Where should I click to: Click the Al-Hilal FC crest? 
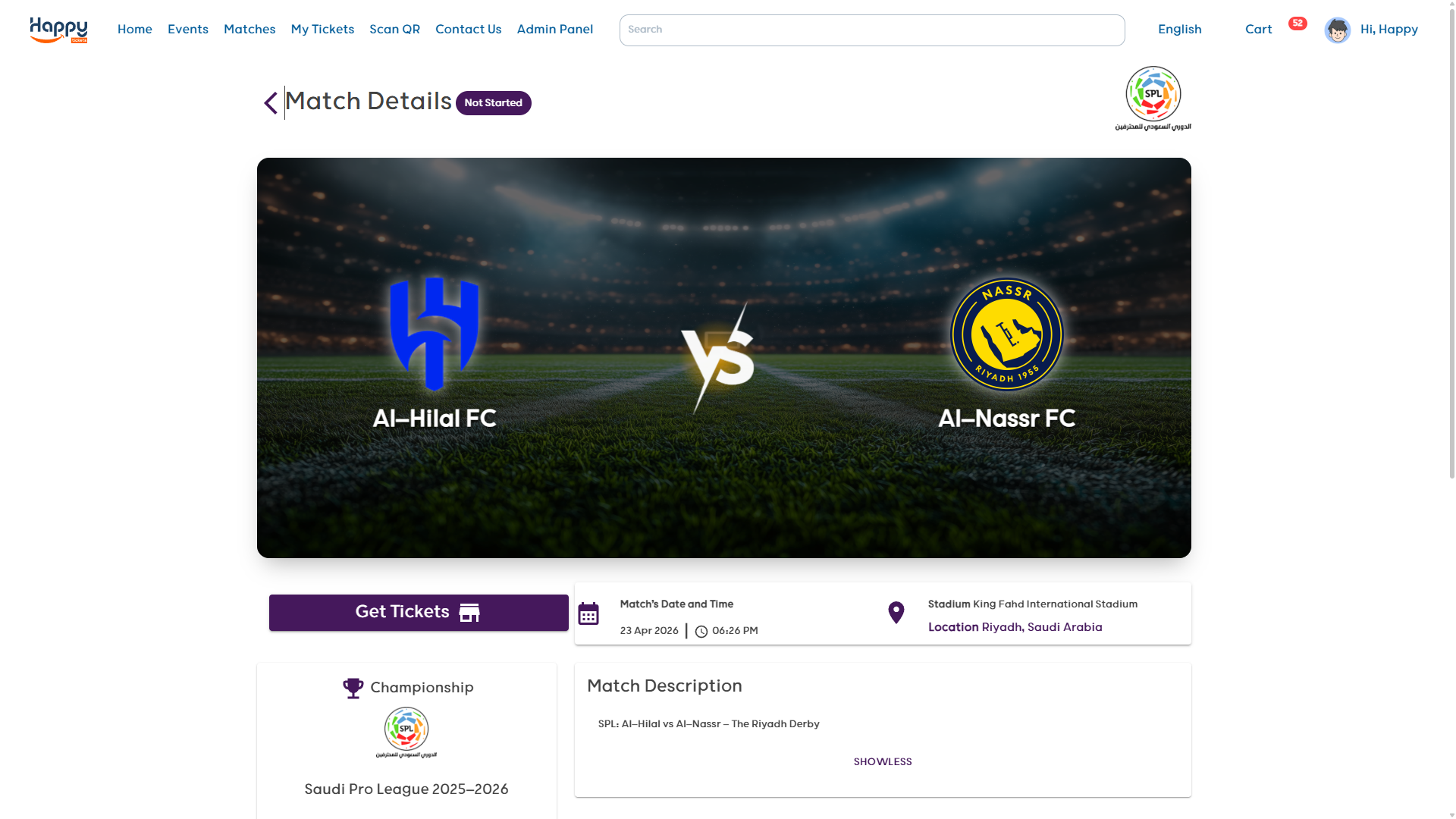pyautogui.click(x=434, y=334)
